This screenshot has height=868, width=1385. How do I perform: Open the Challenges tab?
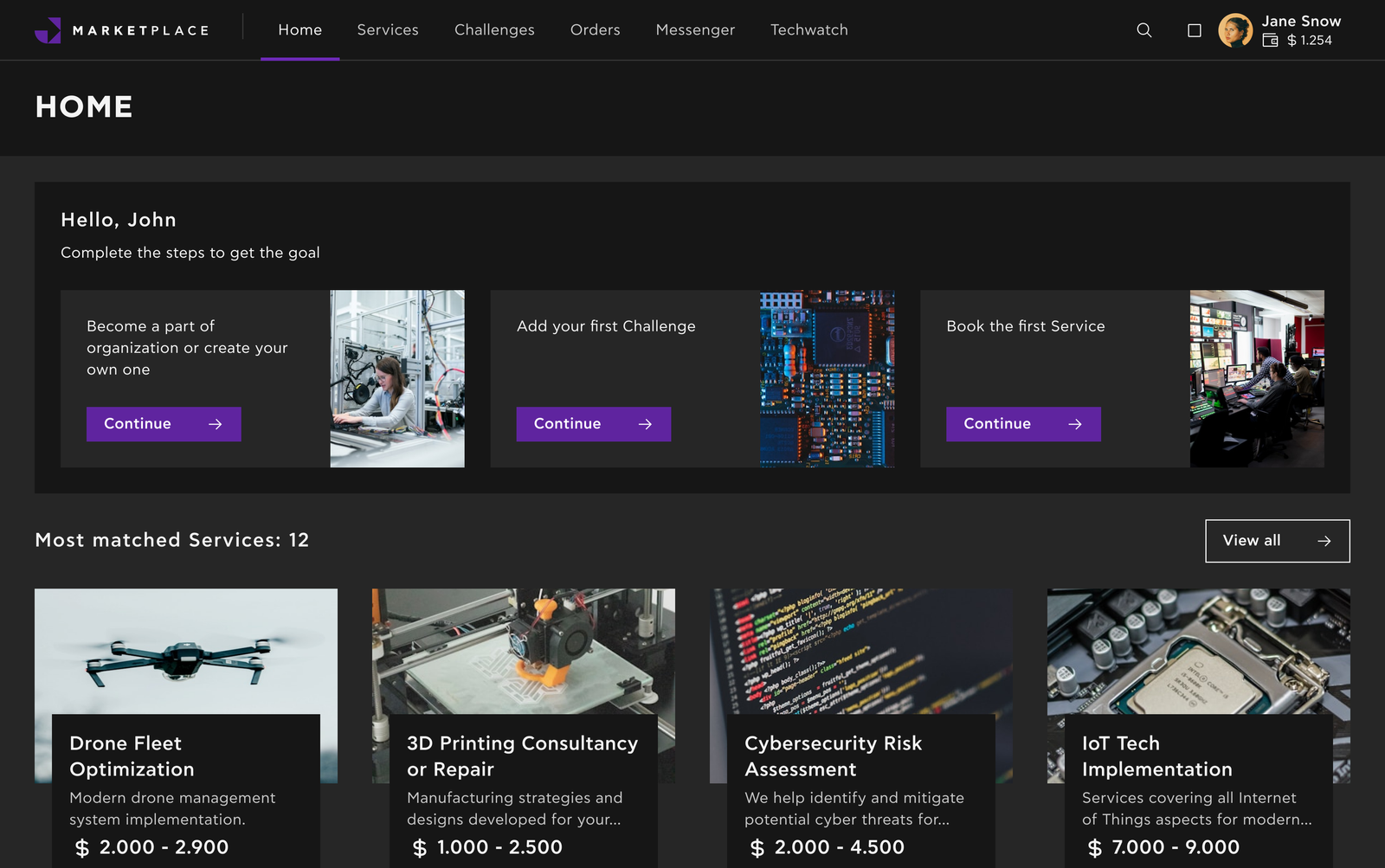(x=494, y=30)
